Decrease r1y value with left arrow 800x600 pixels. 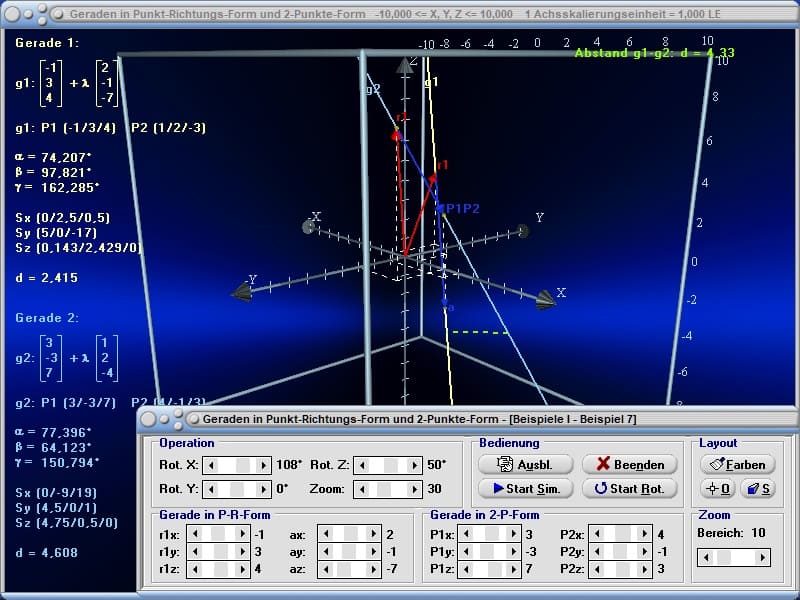click(x=195, y=552)
